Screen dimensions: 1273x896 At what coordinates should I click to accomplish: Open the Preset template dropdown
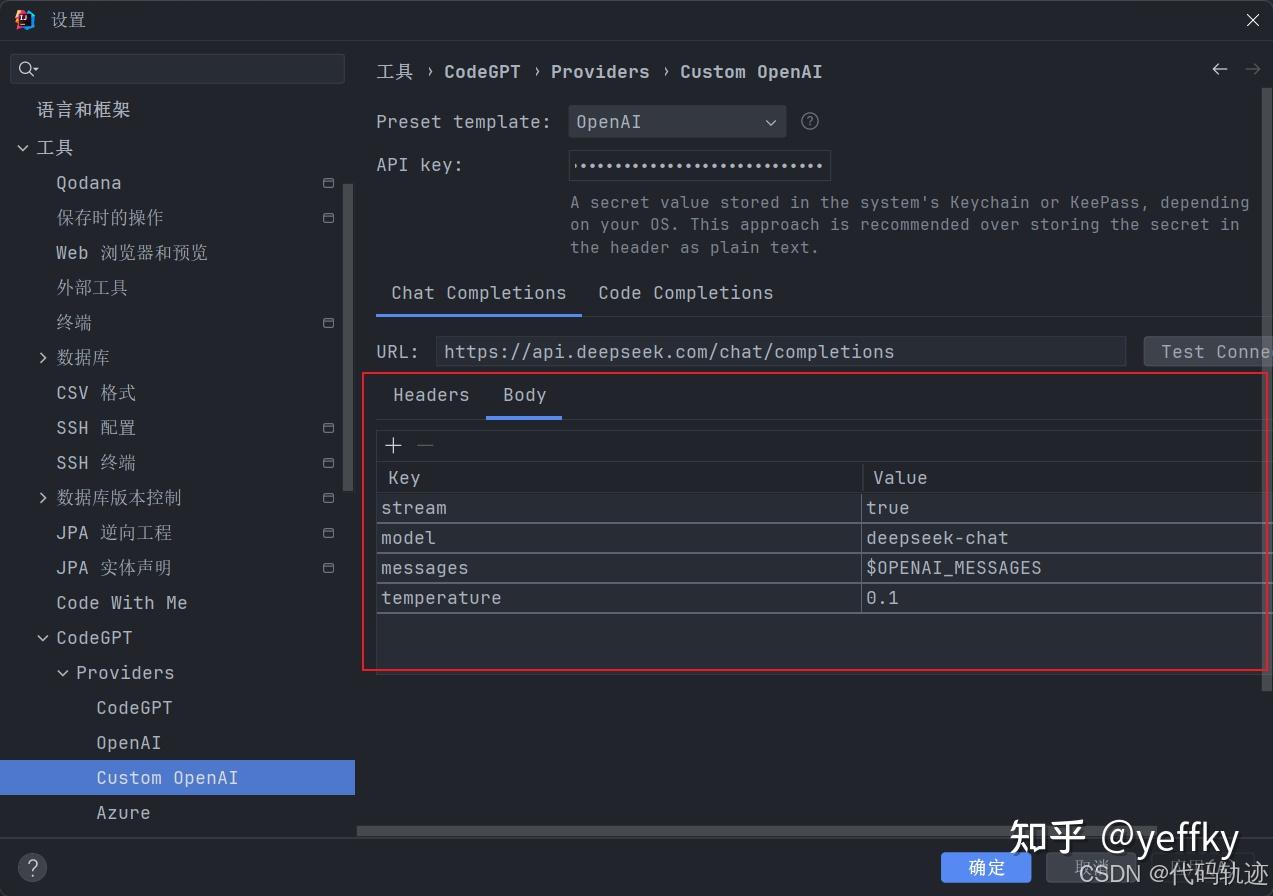tap(677, 121)
